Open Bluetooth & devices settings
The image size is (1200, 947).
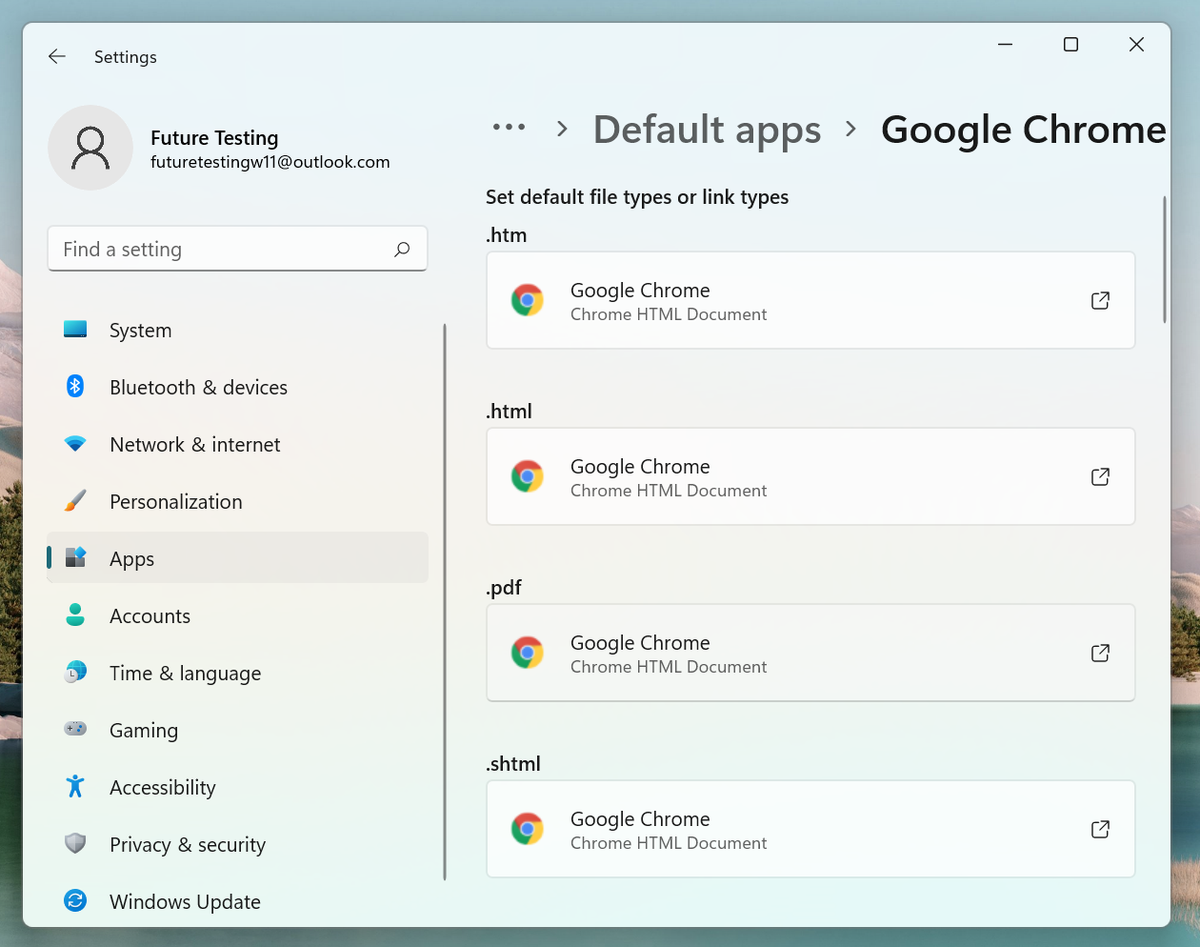coord(75,387)
